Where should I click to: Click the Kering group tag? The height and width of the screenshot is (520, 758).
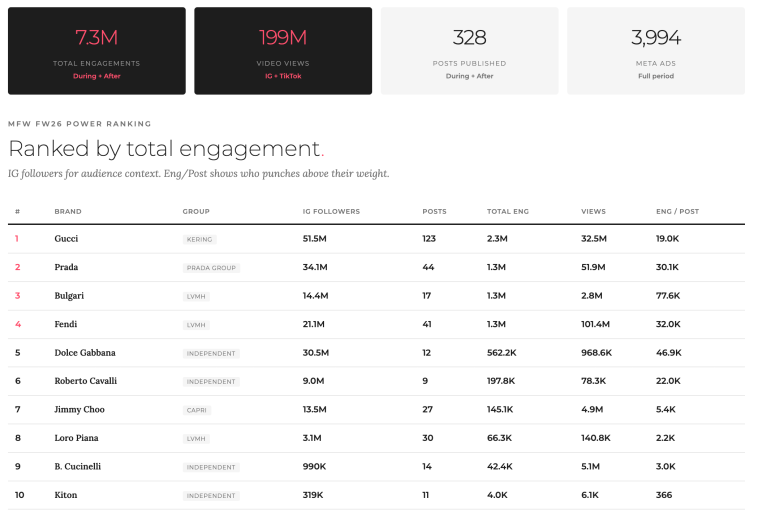tap(200, 240)
